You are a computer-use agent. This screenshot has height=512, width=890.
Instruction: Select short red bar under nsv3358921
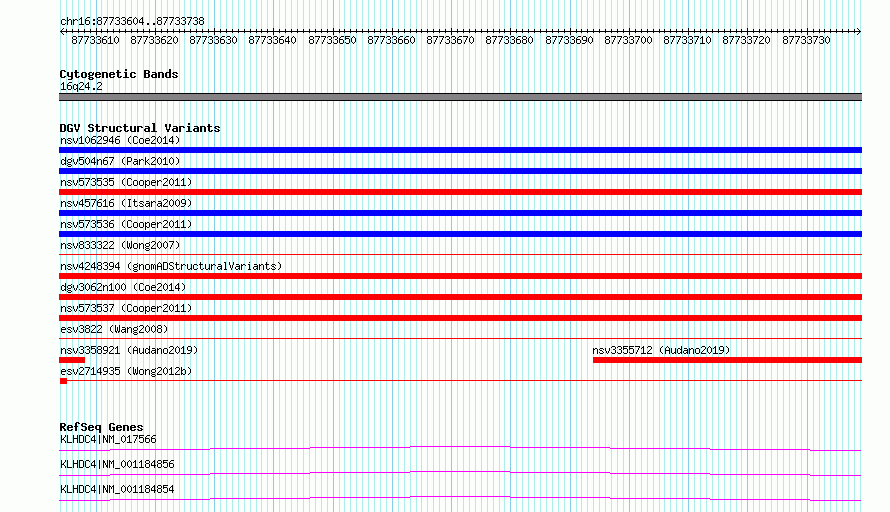[72, 360]
